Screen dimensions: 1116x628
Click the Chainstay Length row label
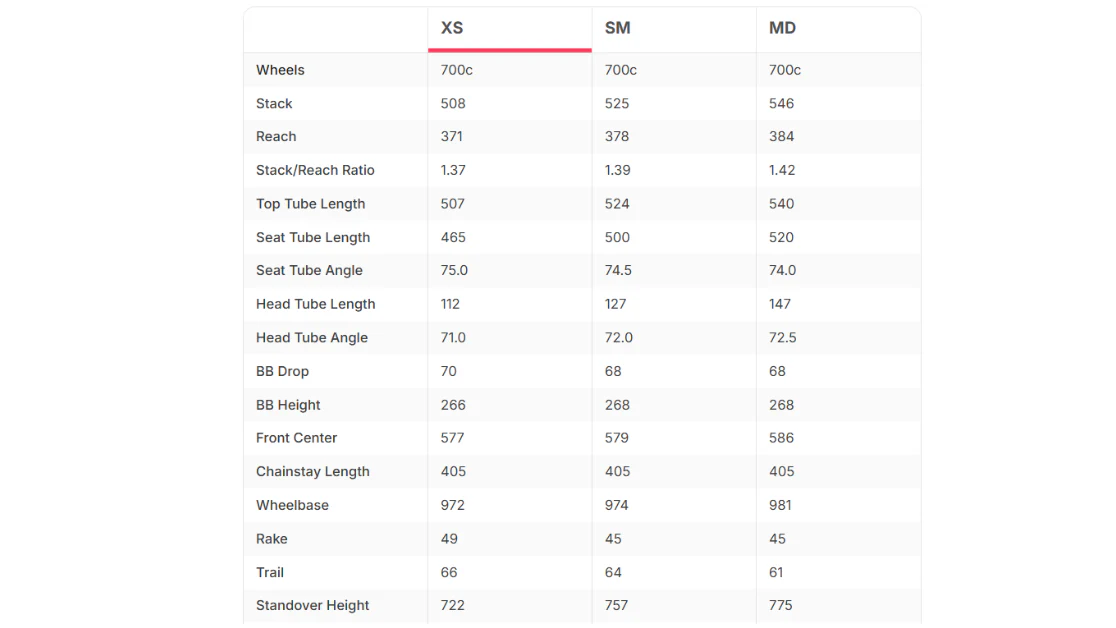point(312,471)
